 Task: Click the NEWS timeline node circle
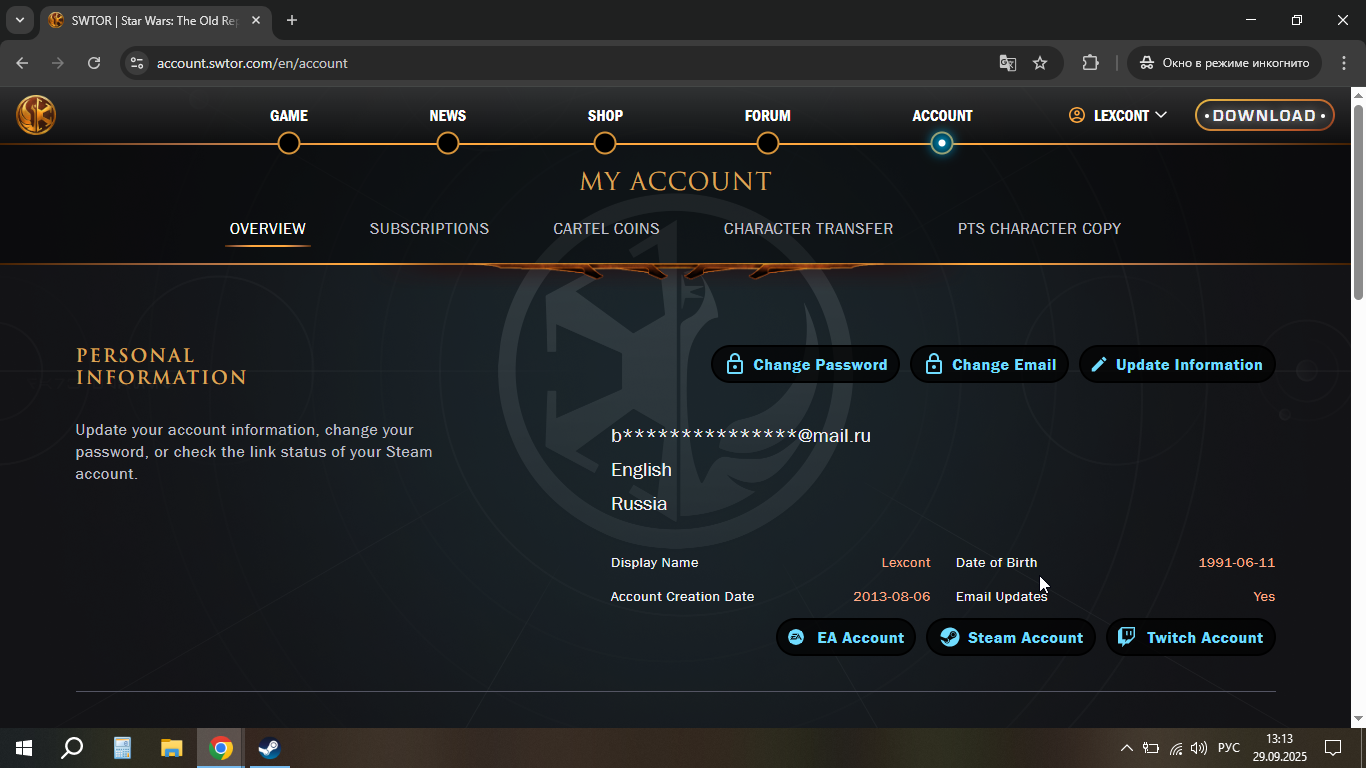(448, 144)
